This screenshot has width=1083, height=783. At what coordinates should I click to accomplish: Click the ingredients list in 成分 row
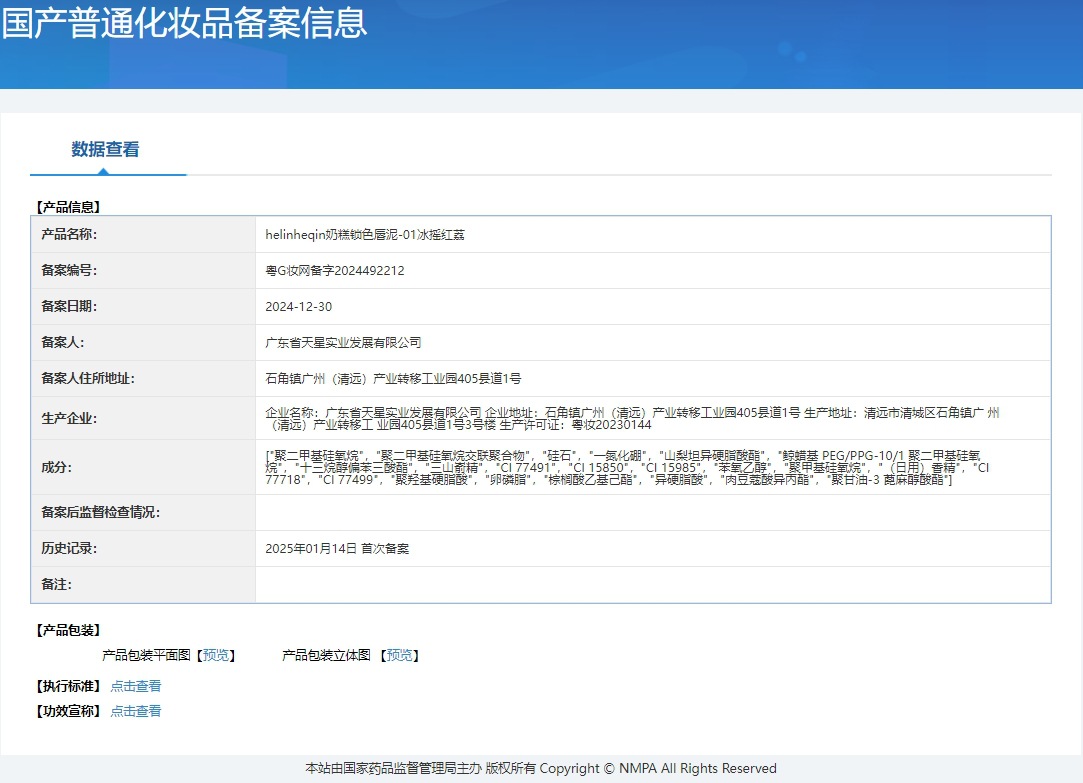coord(627,467)
